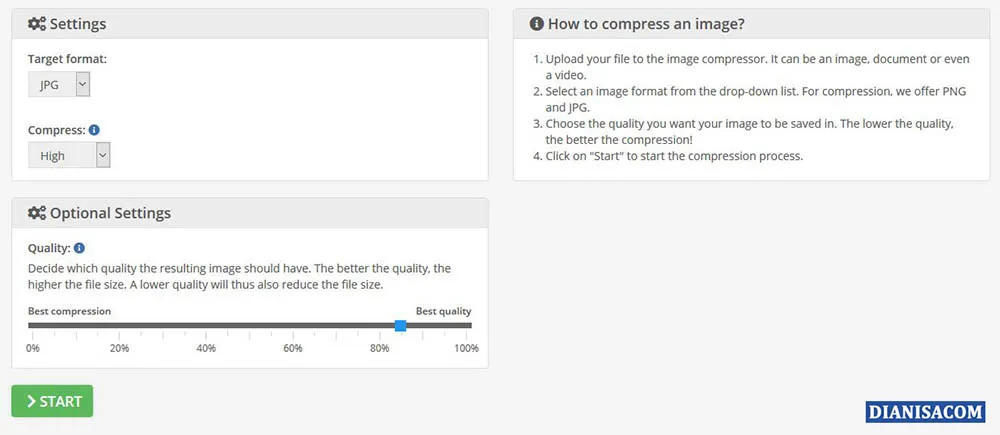This screenshot has height=435, width=1000.
Task: Click the 80% label on quality scale
Action: point(379,348)
